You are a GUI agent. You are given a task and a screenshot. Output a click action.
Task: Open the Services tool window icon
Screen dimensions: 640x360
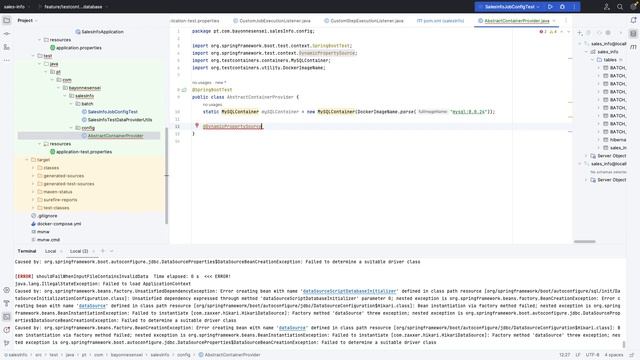point(7,290)
